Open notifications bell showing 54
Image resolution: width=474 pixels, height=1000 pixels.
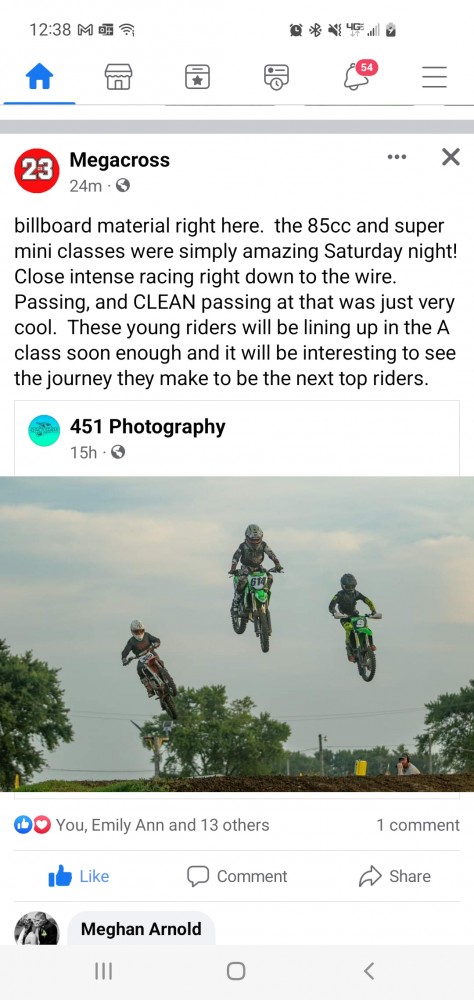coord(359,76)
